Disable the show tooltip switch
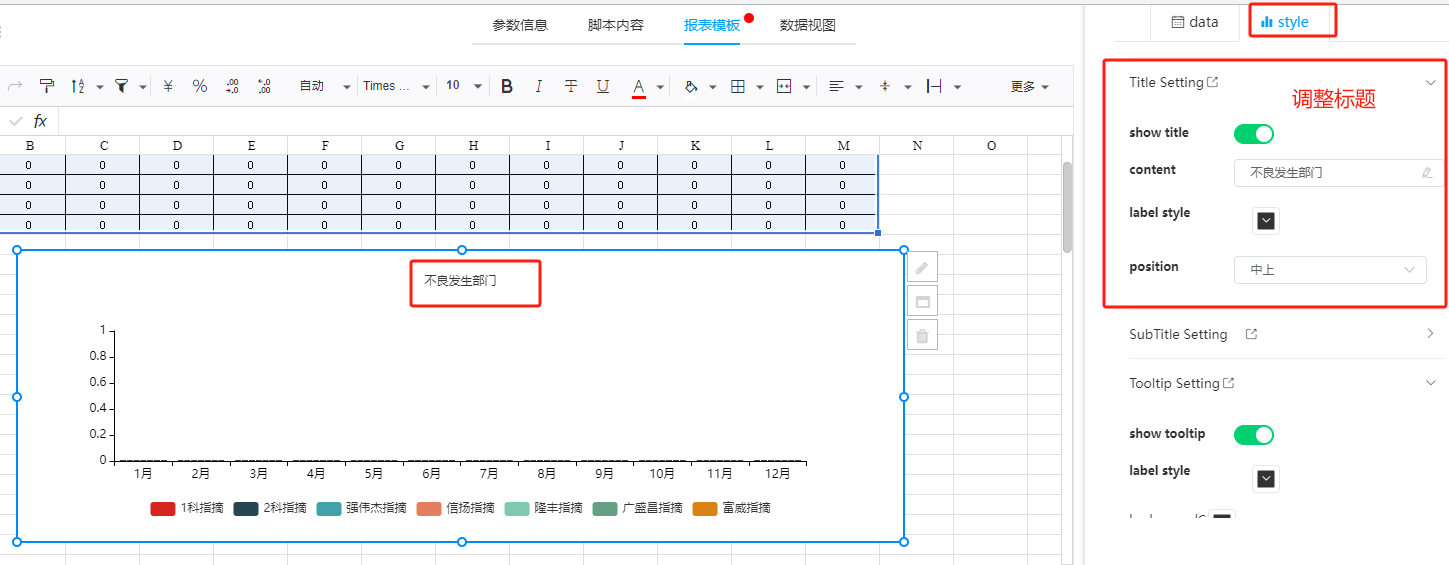The width and height of the screenshot is (1449, 565). [1253, 434]
